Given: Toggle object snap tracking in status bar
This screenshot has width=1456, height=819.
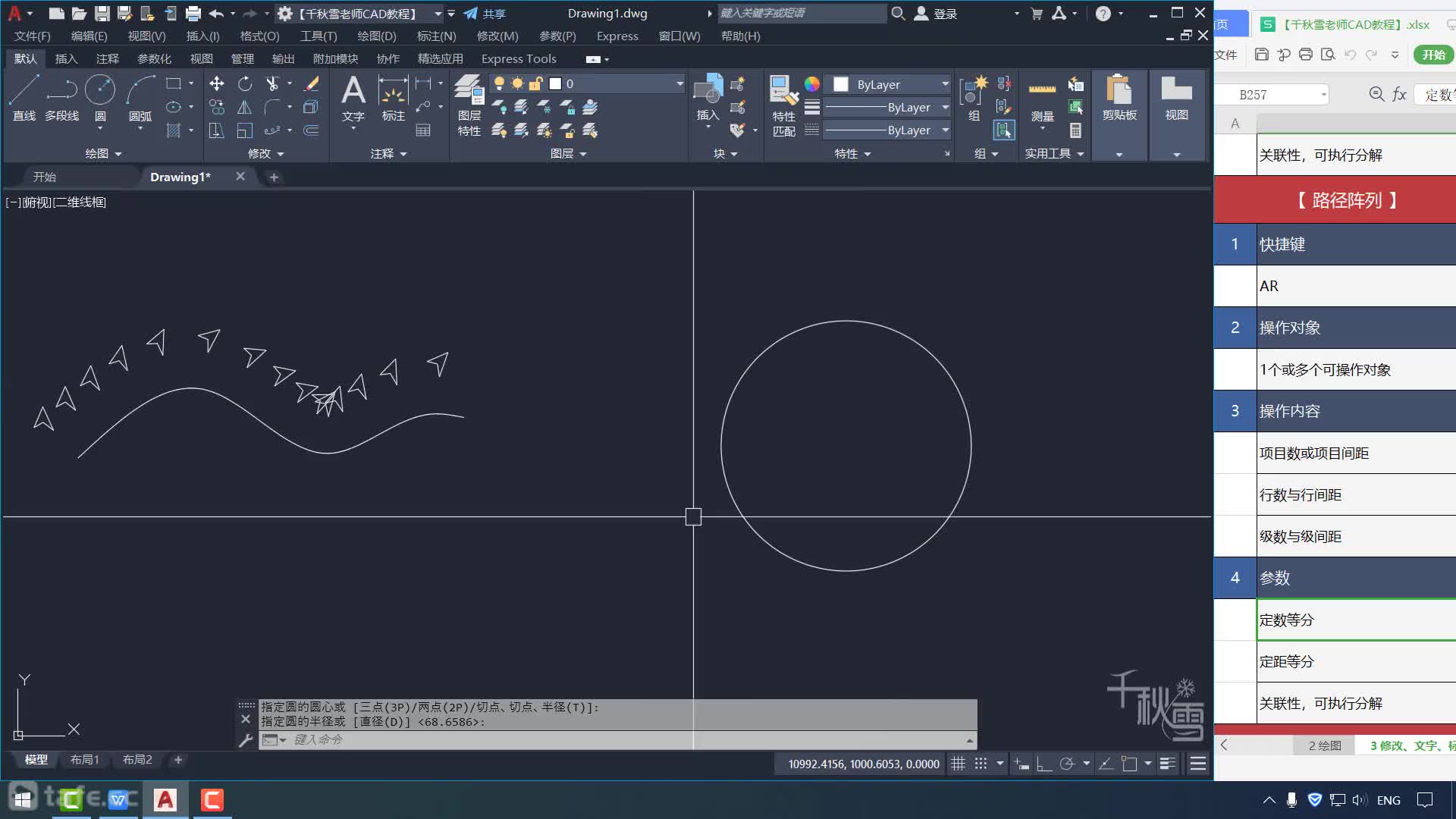Looking at the screenshot, I should [1106, 764].
